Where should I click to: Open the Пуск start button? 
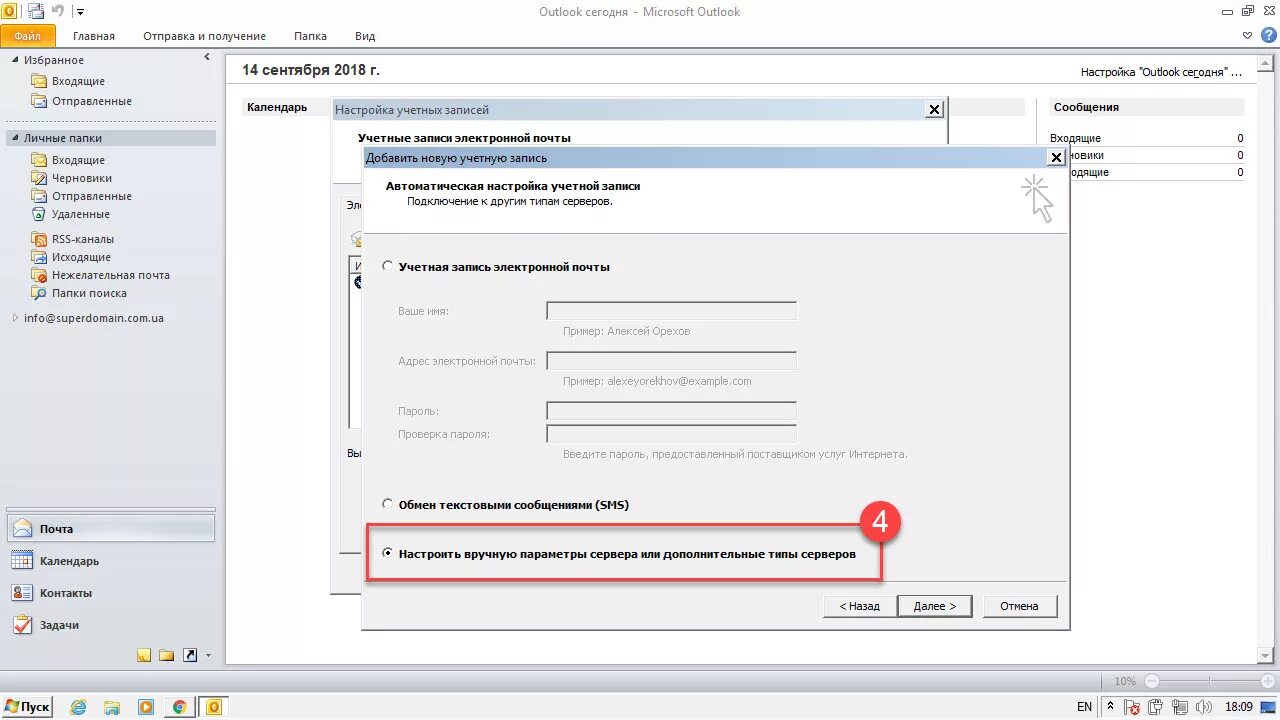point(27,707)
